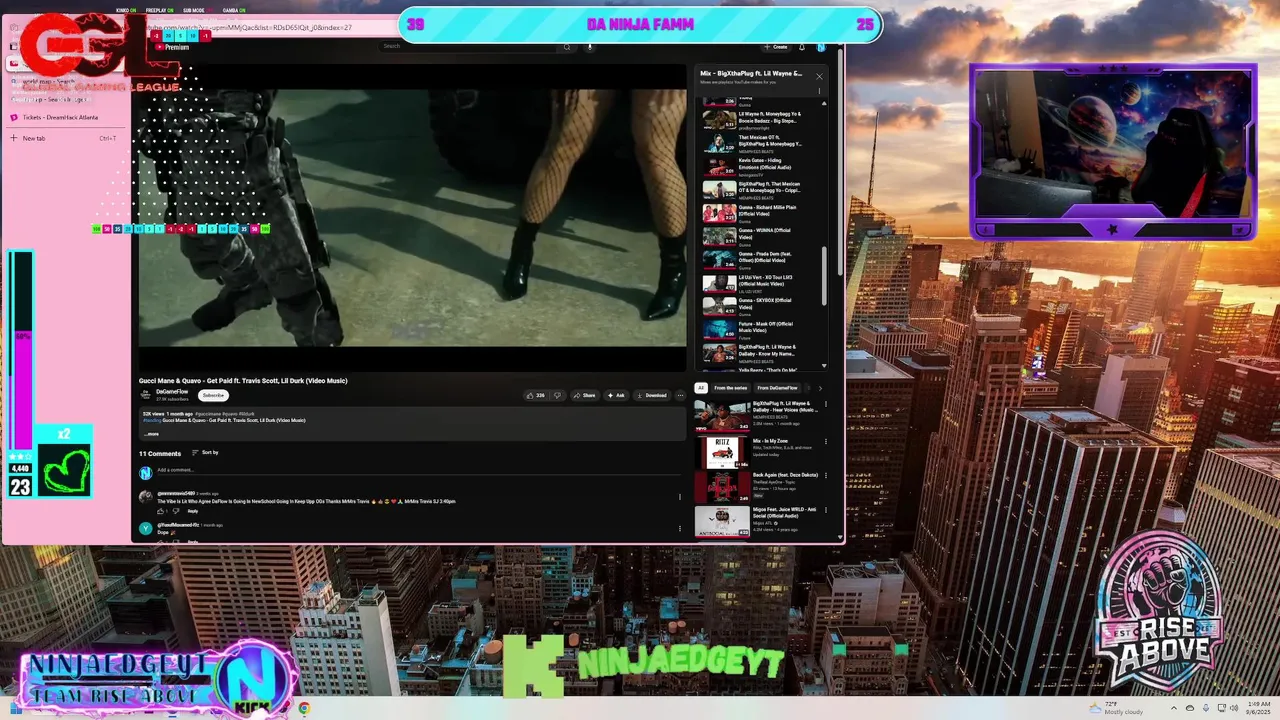Image resolution: width=1280 pixels, height=720 pixels.
Task: Open the YouTube notifications bell
Action: coord(802,47)
